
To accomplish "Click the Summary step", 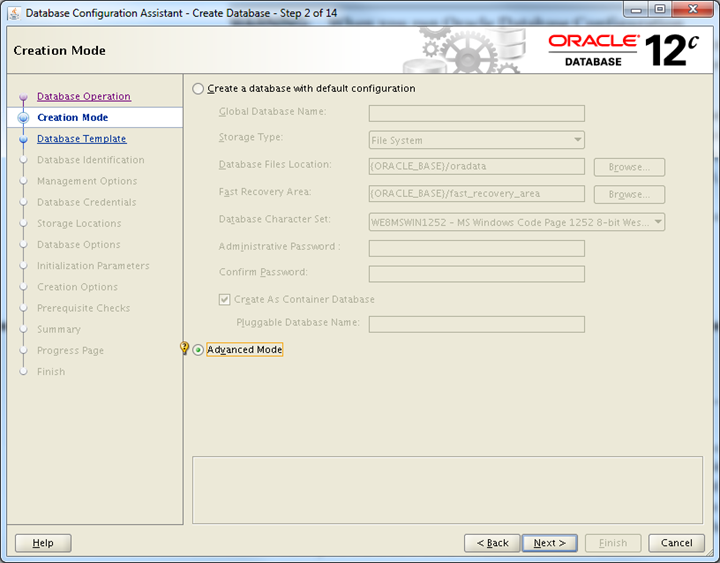I will [x=59, y=329].
